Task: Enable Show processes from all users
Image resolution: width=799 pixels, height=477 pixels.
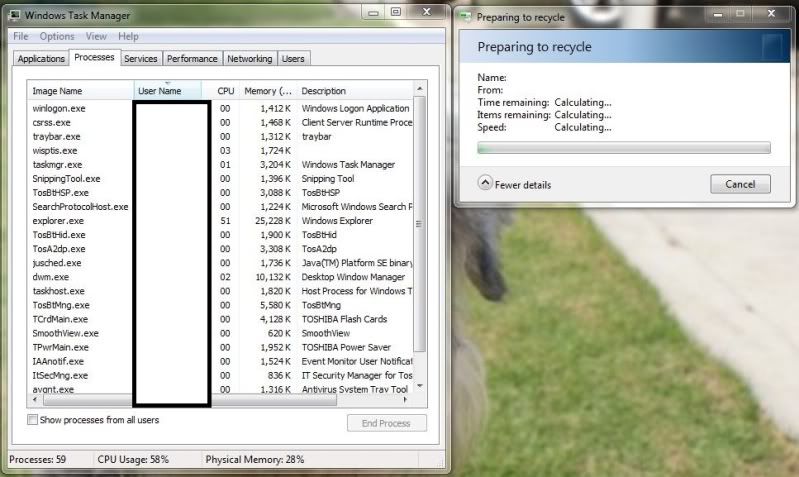Action: (x=32, y=420)
